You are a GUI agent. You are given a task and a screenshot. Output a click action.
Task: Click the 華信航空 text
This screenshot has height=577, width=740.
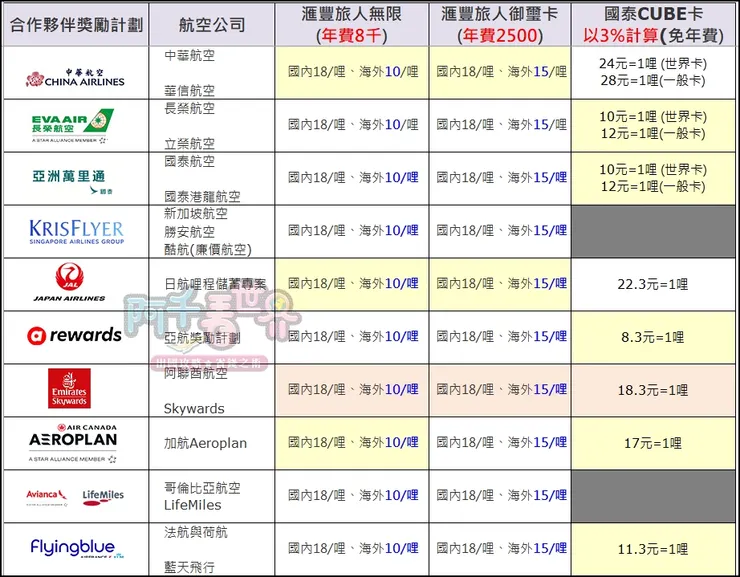(190, 91)
